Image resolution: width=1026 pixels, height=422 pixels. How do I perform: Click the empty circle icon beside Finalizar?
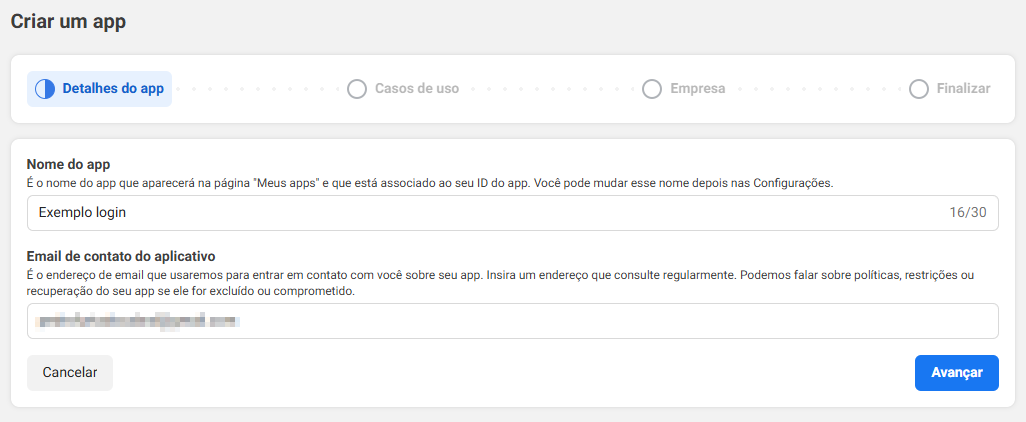919,89
